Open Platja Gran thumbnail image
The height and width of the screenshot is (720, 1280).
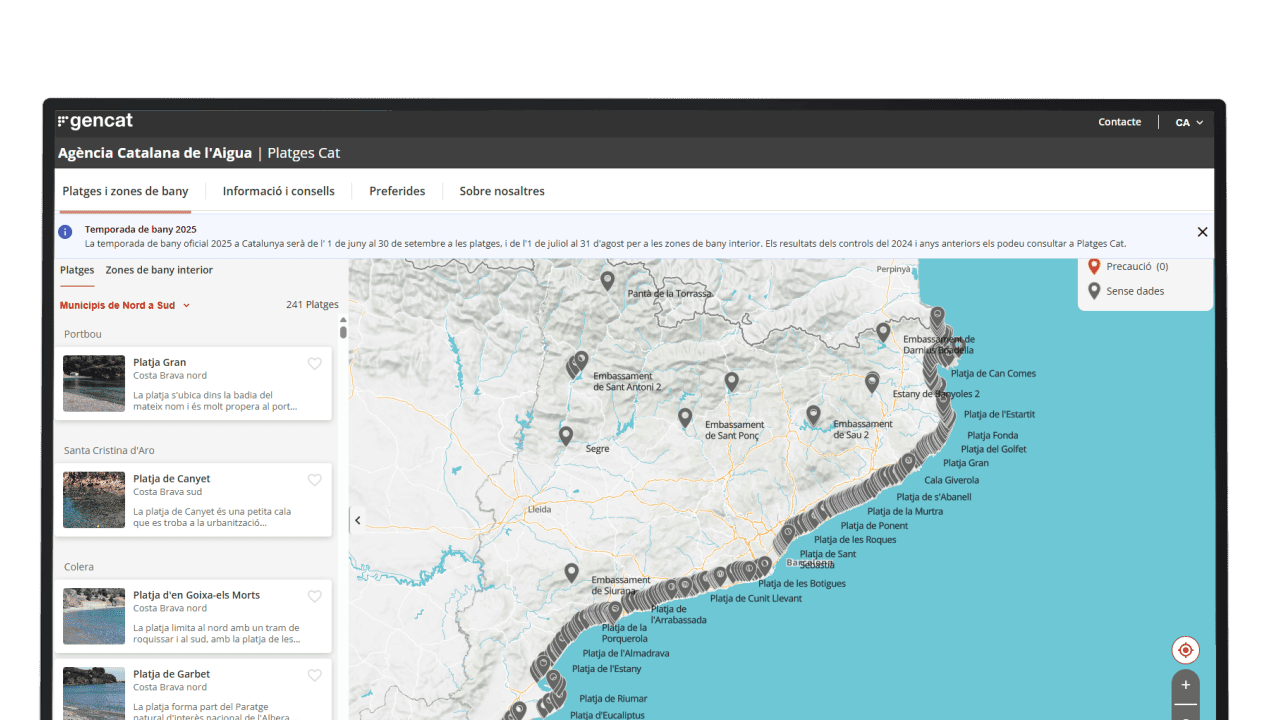tap(94, 383)
